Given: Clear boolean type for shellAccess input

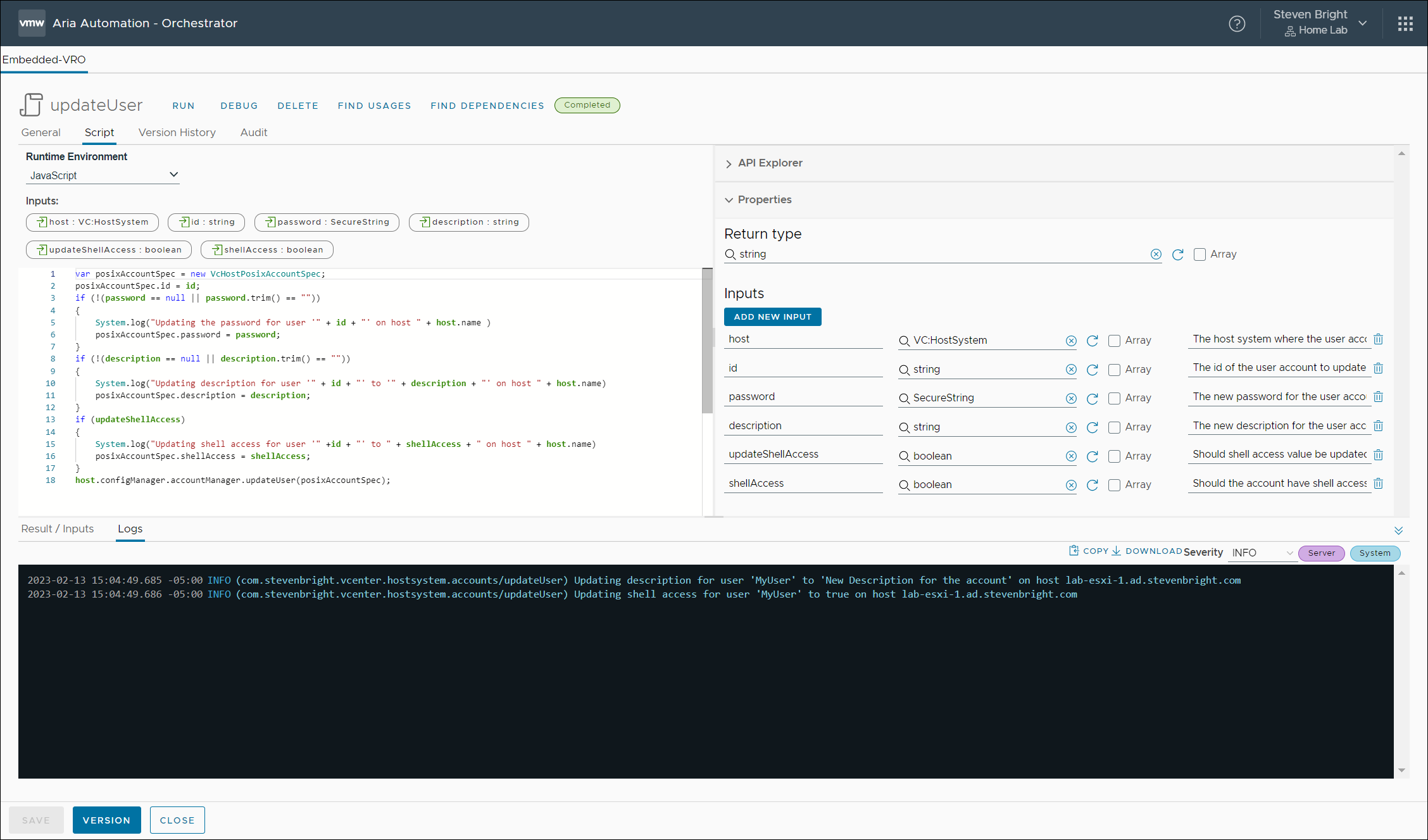Looking at the screenshot, I should 1071,486.
